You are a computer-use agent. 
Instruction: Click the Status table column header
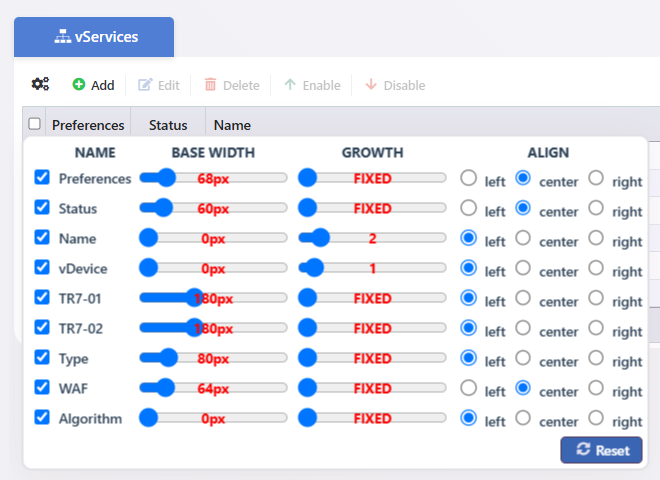click(x=168, y=125)
